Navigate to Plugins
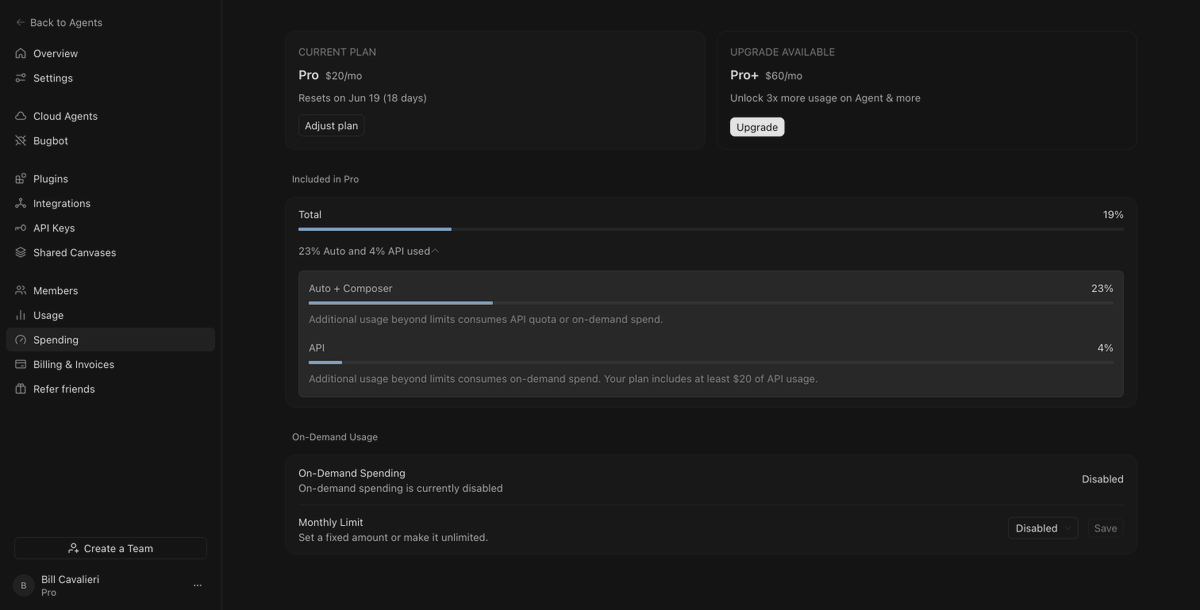Screen dimensions: 1200x610 [110, 179]
